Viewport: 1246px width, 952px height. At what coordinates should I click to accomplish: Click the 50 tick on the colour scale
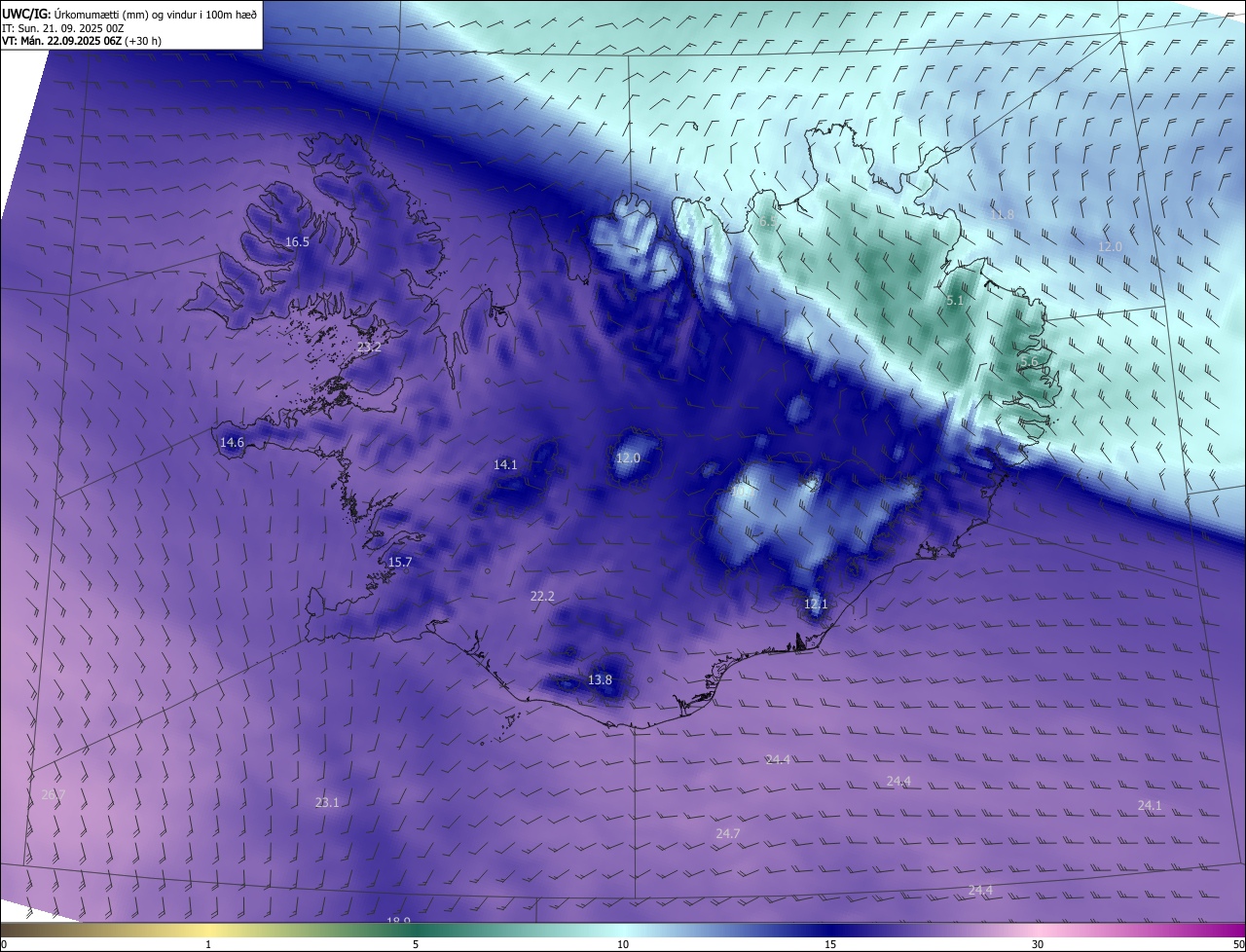tap(1238, 944)
